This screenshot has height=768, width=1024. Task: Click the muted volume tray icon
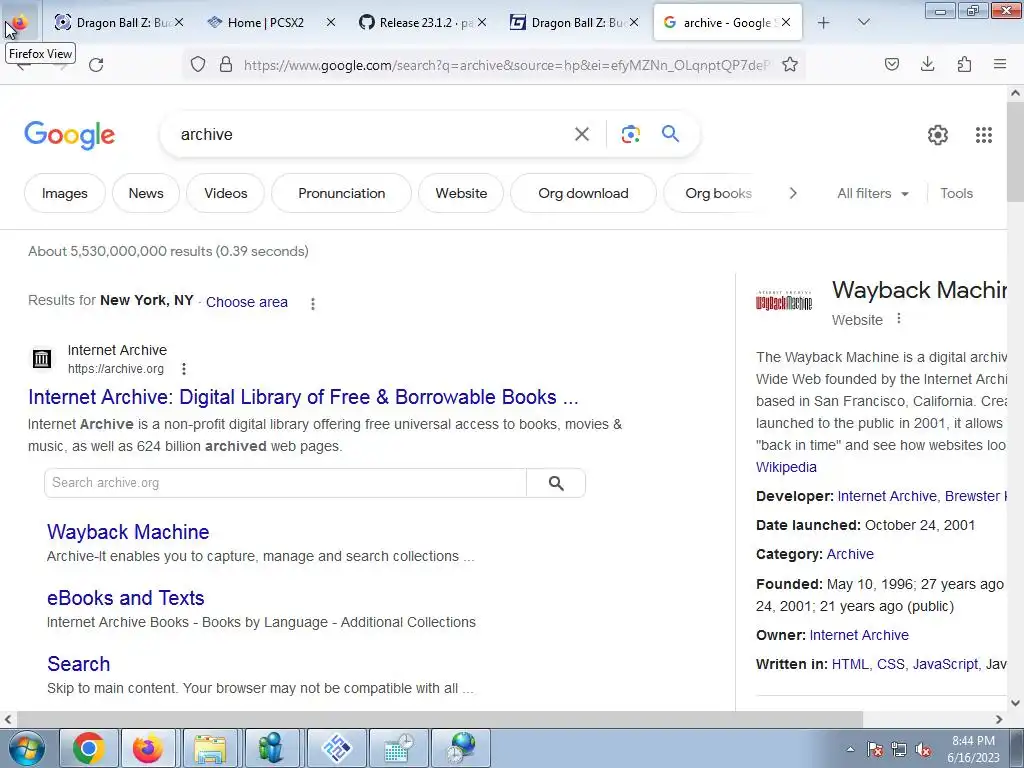[x=923, y=749]
